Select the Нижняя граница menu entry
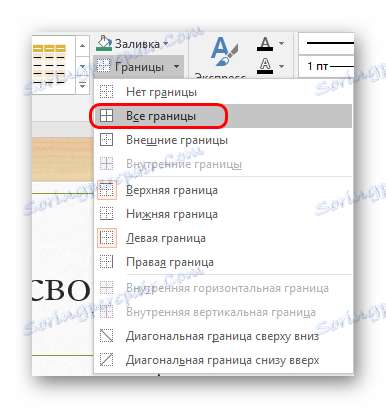The height and width of the screenshot is (408, 386). point(223,214)
